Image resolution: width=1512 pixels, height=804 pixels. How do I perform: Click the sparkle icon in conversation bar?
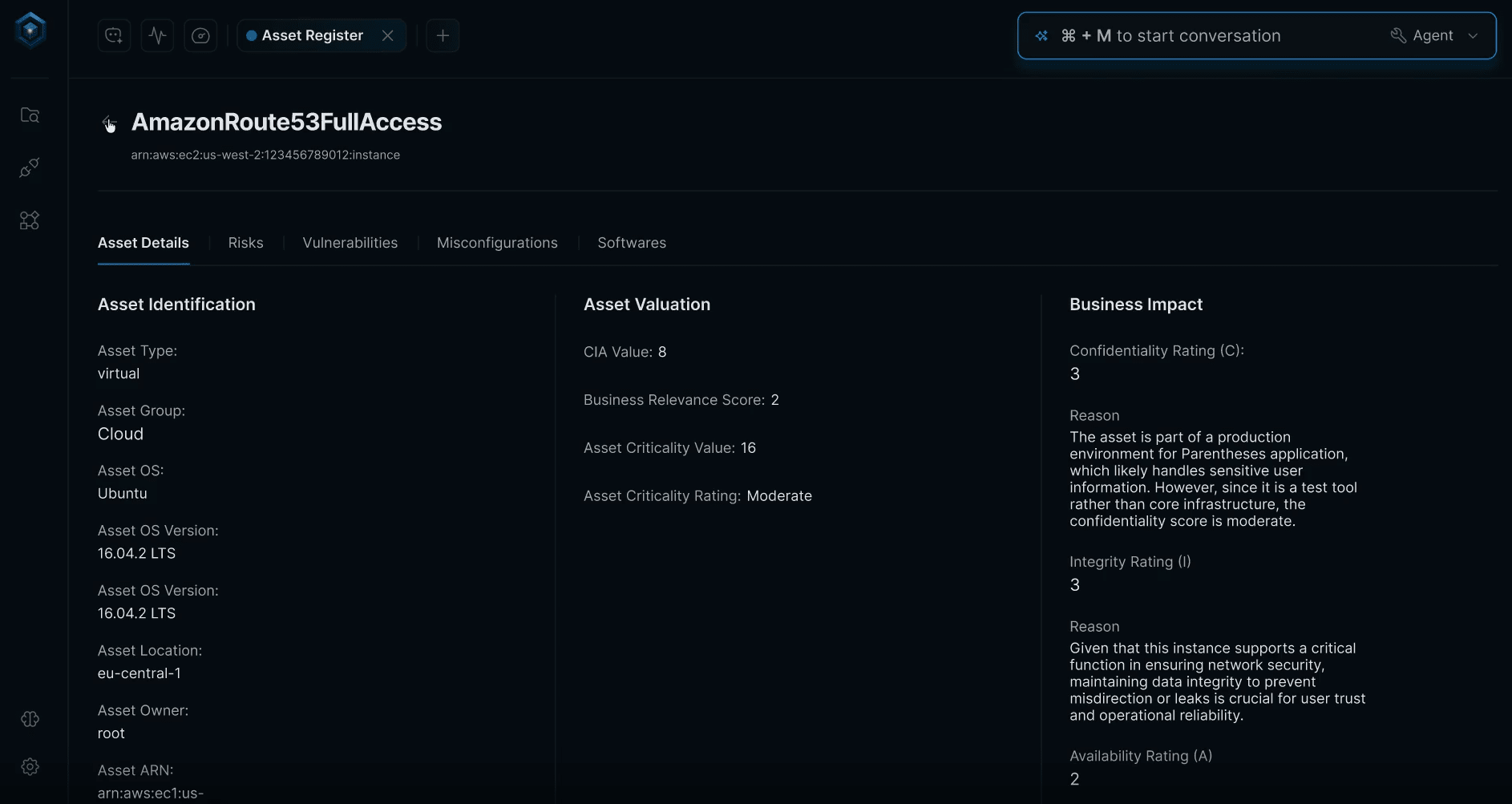click(x=1041, y=36)
